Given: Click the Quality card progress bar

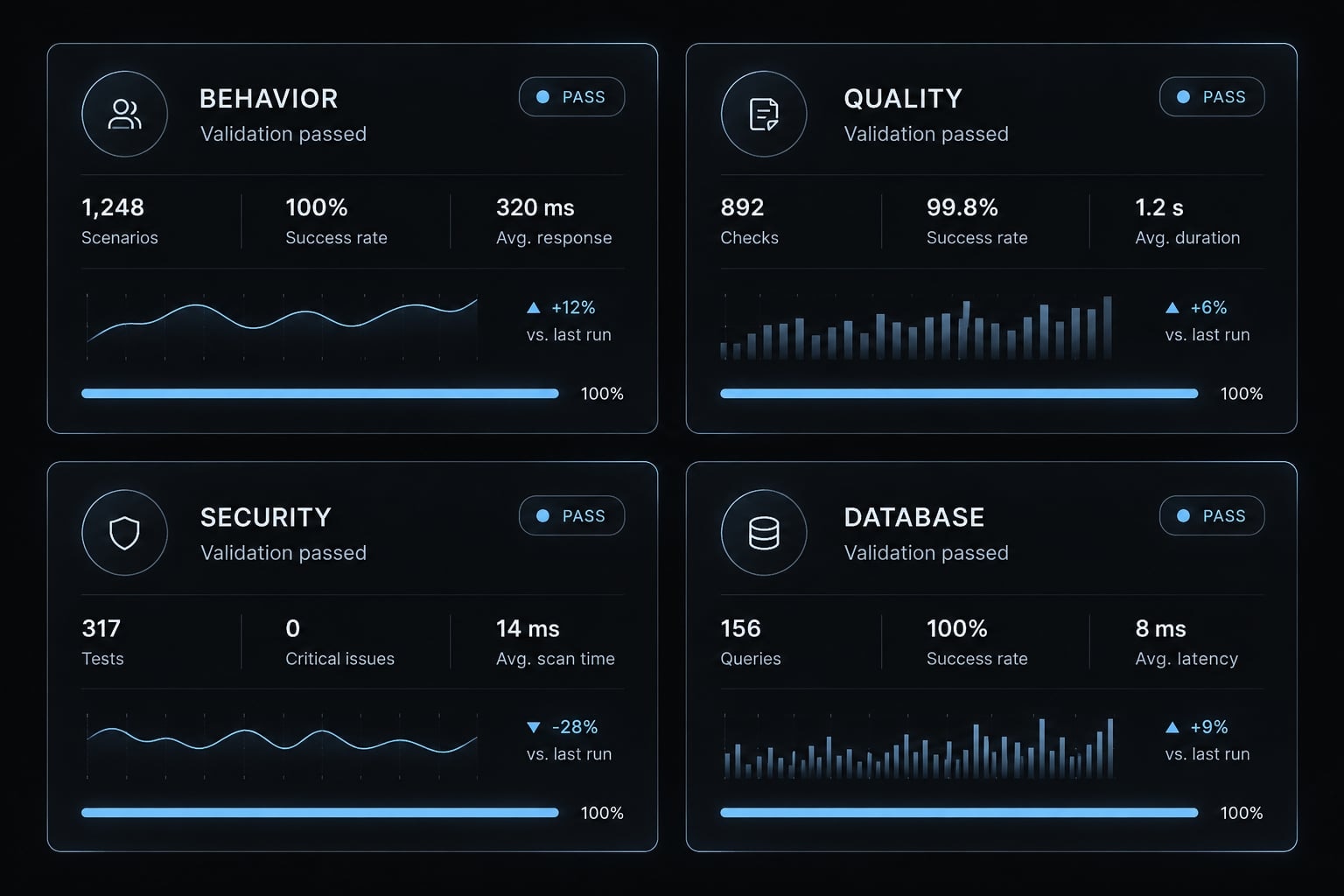Looking at the screenshot, I should (959, 394).
